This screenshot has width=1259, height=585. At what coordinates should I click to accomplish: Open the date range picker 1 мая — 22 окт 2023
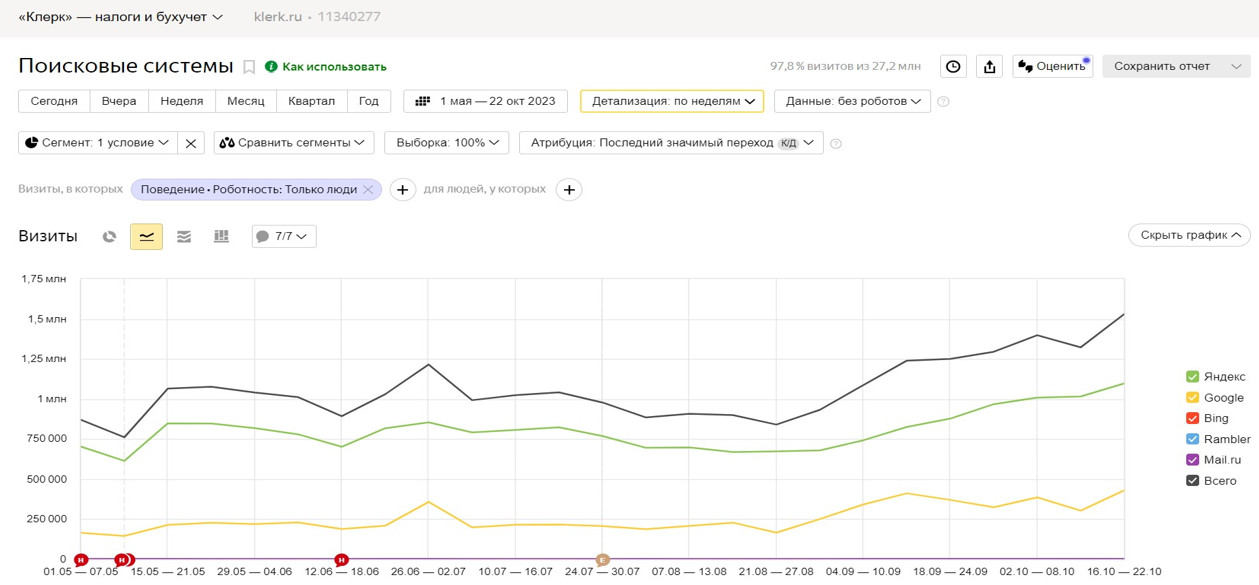tap(486, 101)
